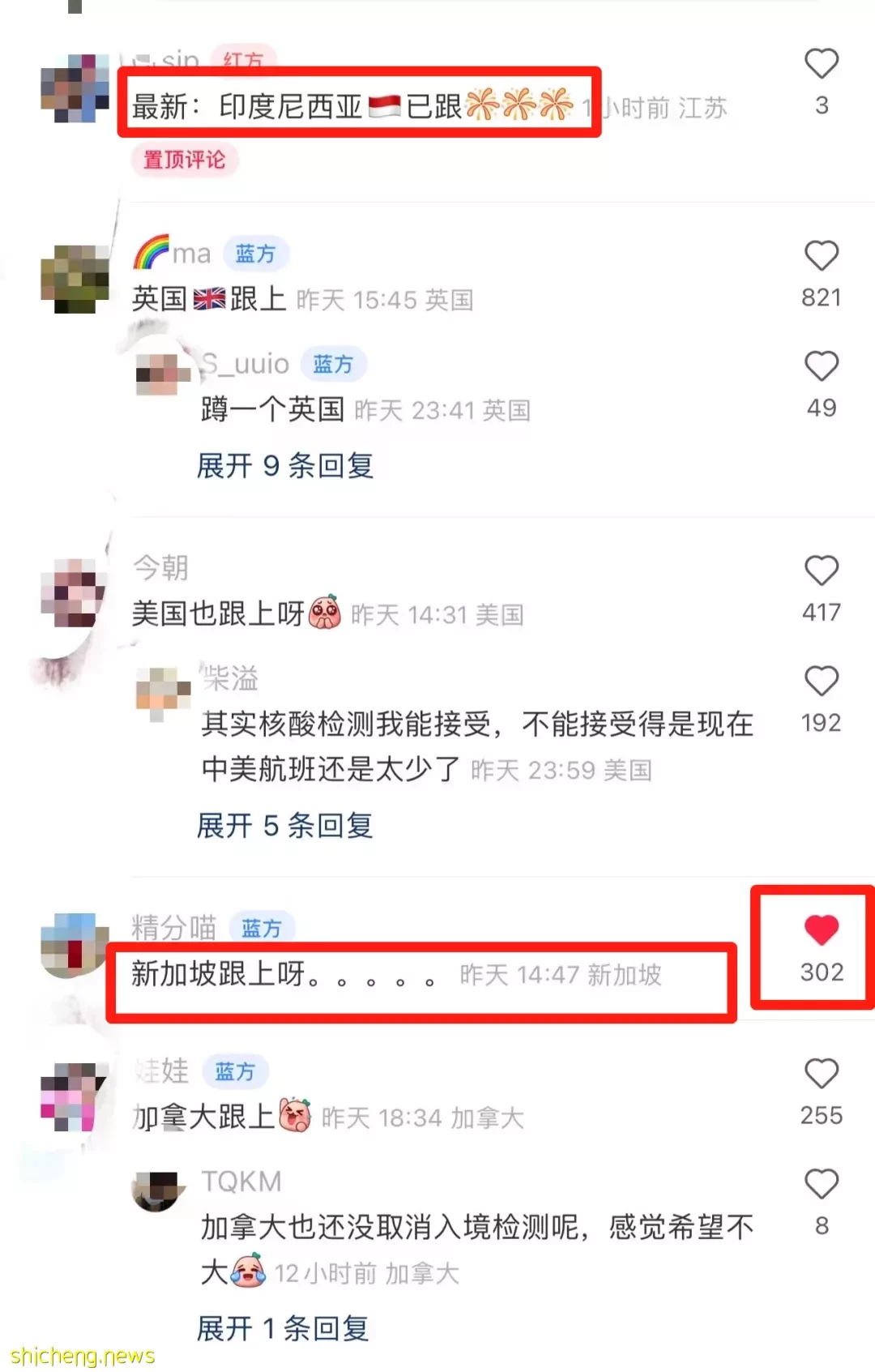Like the pinned Indonesia comment

[x=821, y=64]
